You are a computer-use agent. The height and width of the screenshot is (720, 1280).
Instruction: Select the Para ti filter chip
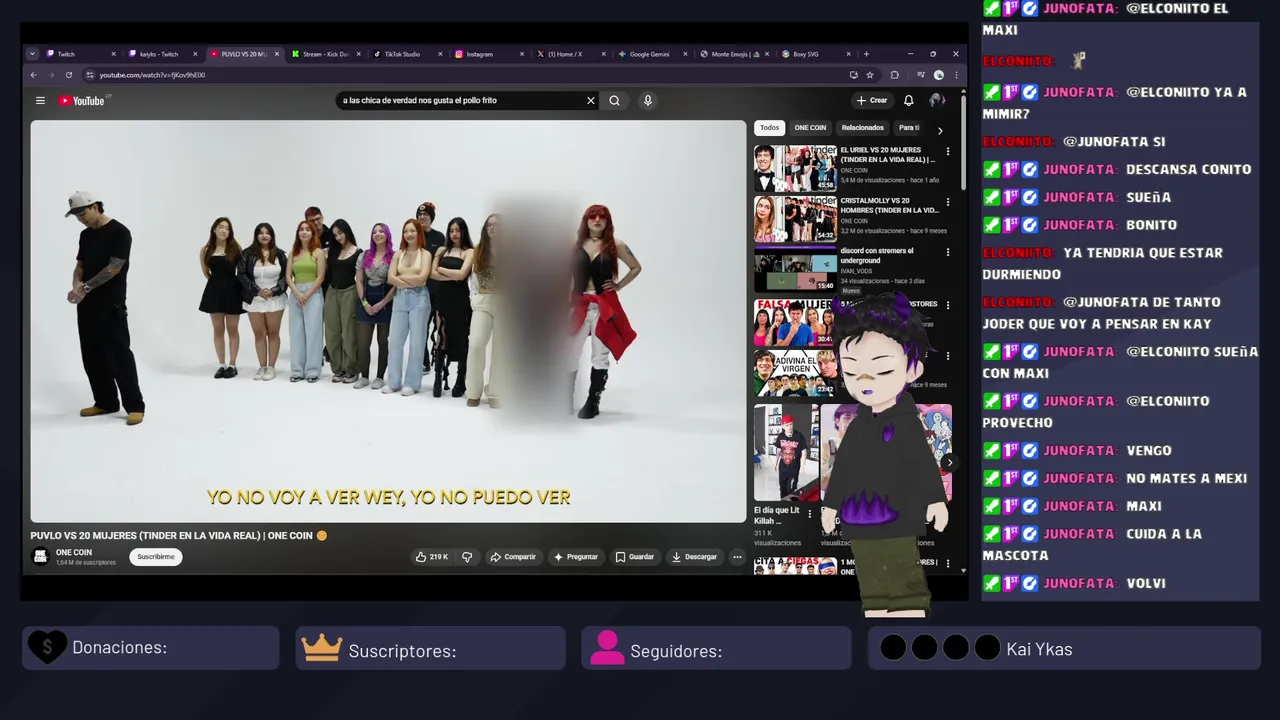click(x=908, y=128)
